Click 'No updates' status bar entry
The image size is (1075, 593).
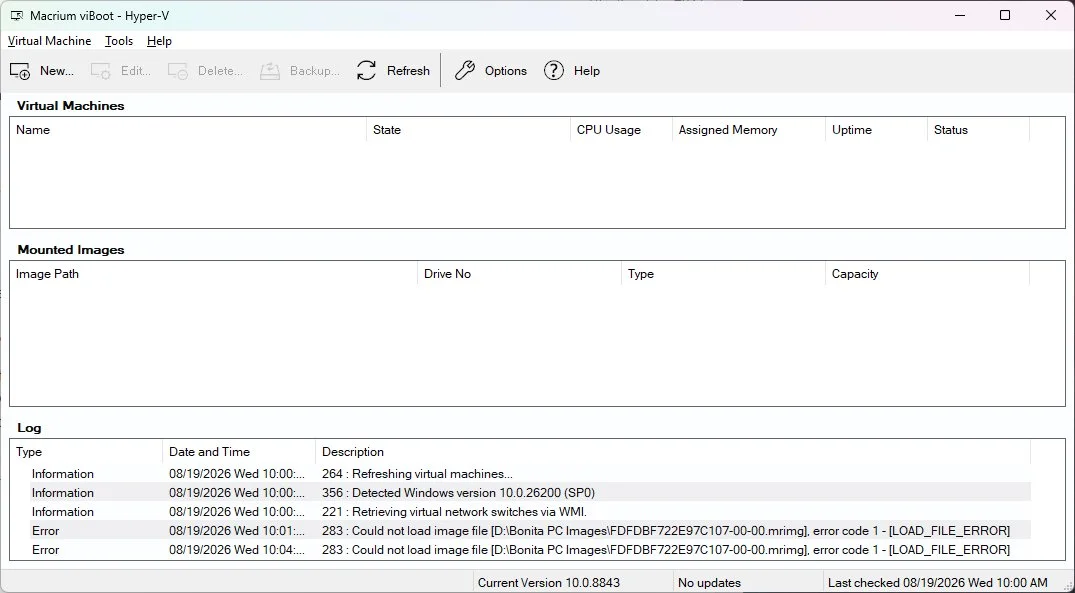click(x=710, y=583)
